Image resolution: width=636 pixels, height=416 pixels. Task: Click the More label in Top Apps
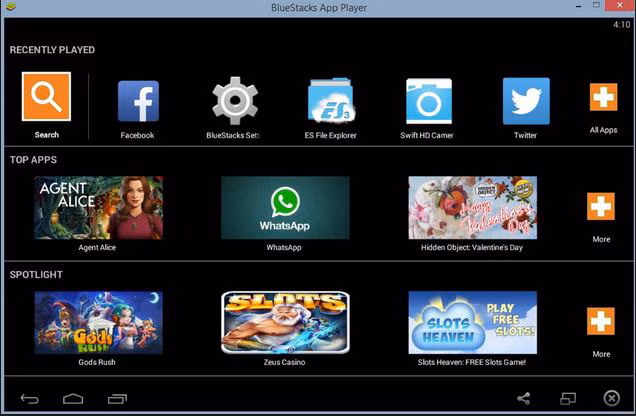pyautogui.click(x=601, y=239)
